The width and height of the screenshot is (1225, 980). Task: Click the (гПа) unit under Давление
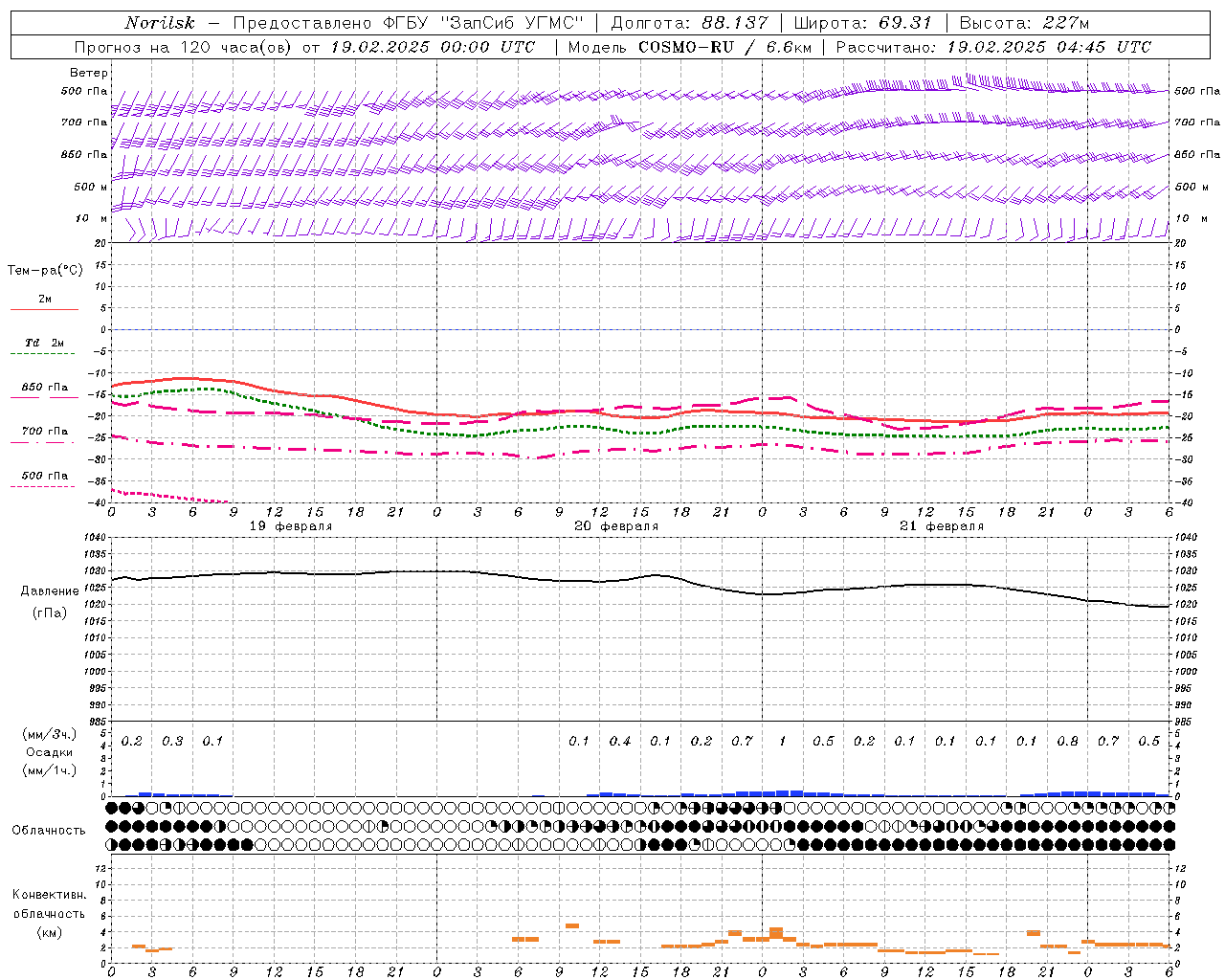50,612
